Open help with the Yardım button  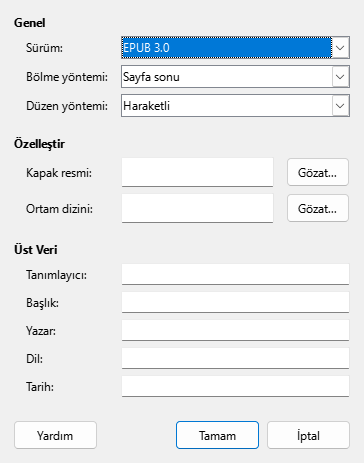[55, 435]
